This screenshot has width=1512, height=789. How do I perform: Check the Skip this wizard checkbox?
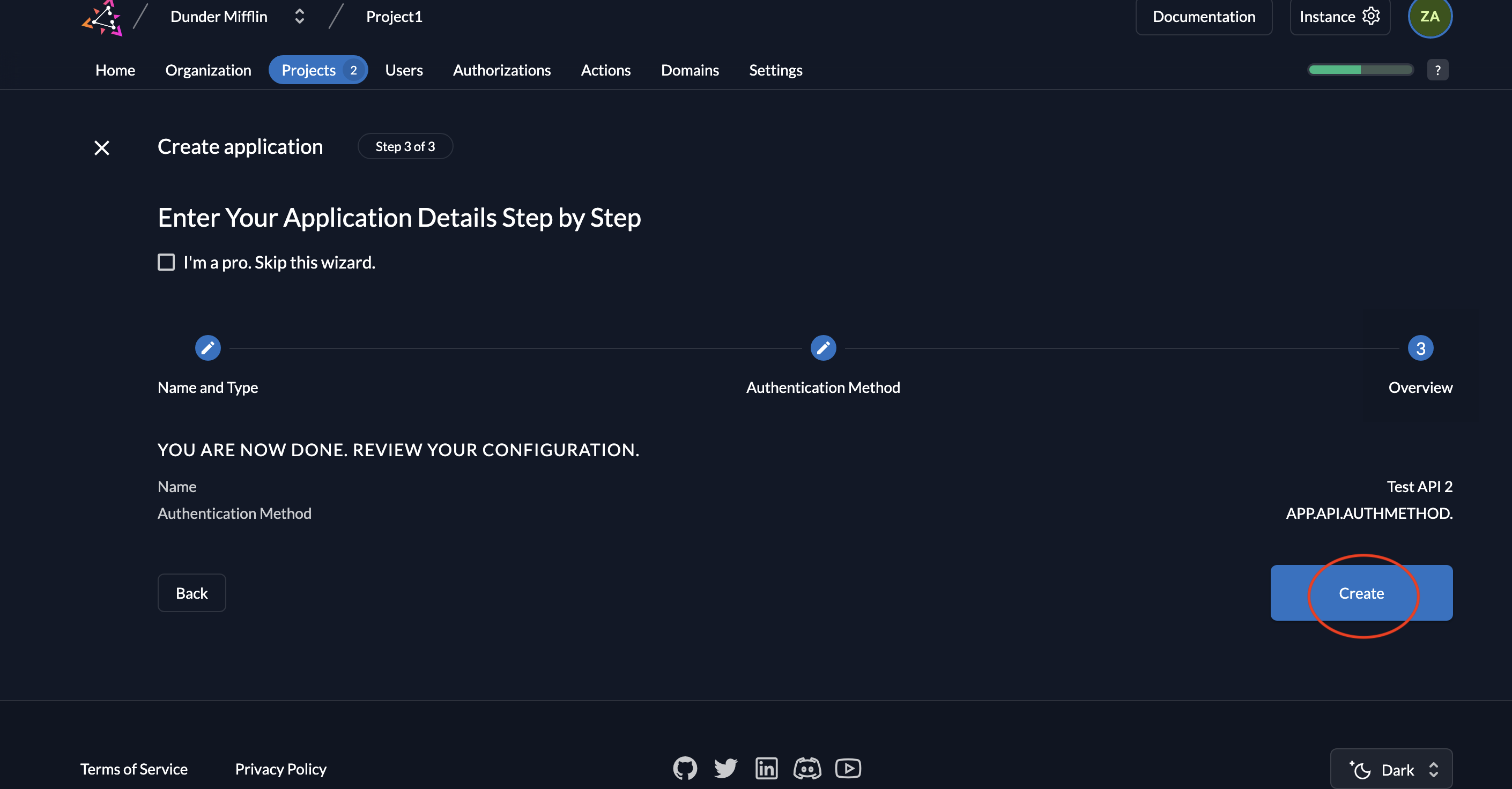click(166, 262)
